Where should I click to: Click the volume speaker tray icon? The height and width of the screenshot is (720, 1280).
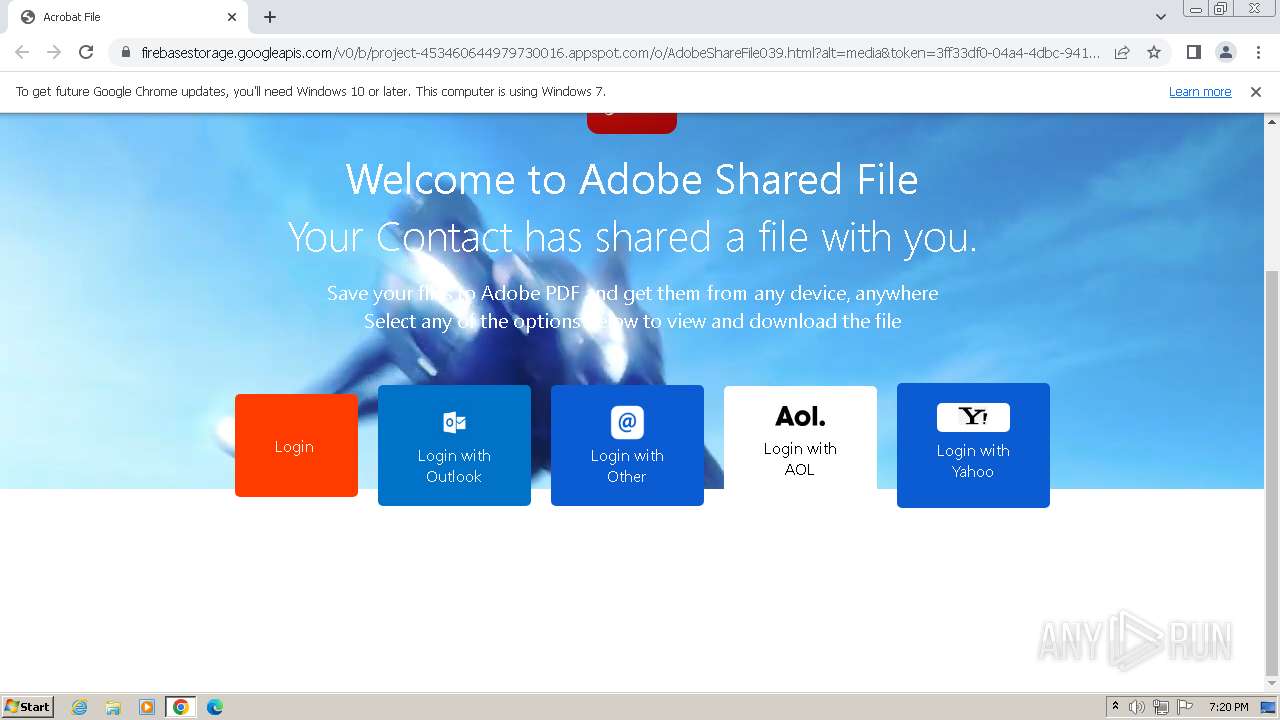(1137, 707)
